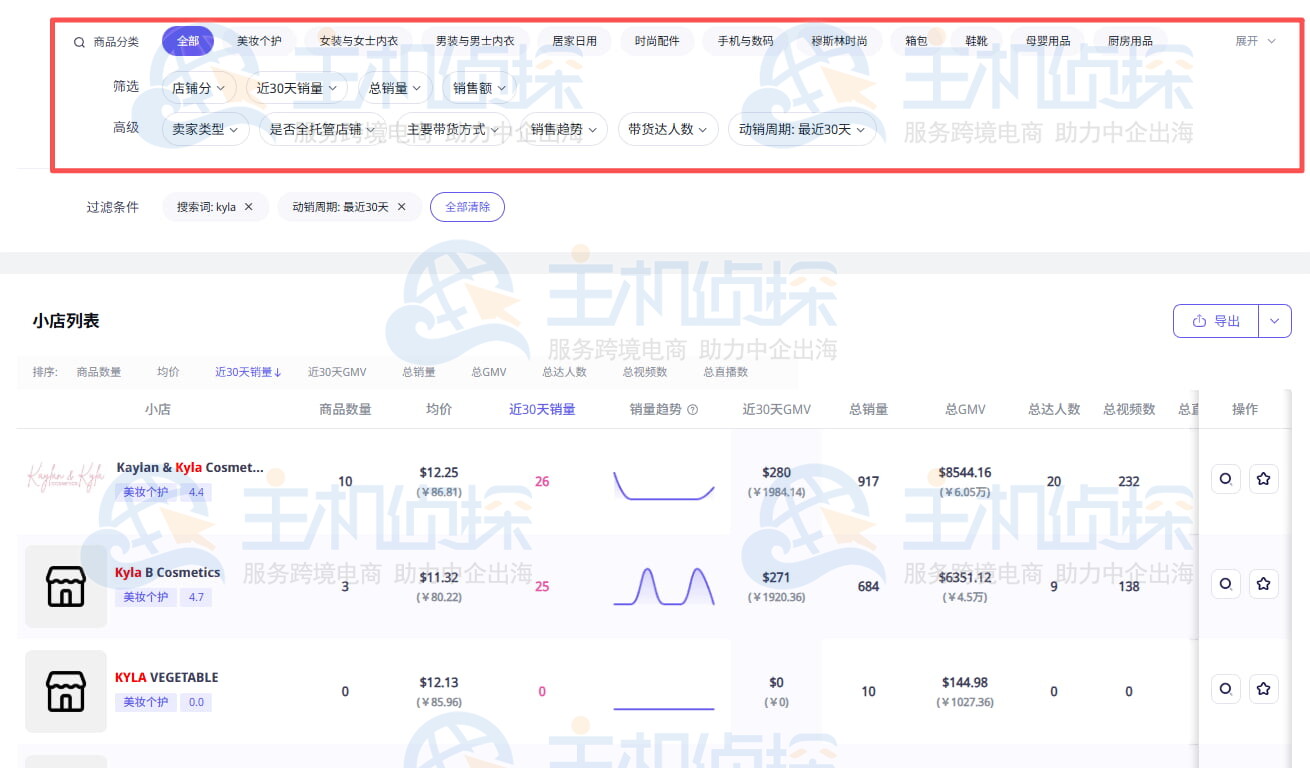
Task: Click the search magnifier beside 商品类分
Action: point(78,42)
